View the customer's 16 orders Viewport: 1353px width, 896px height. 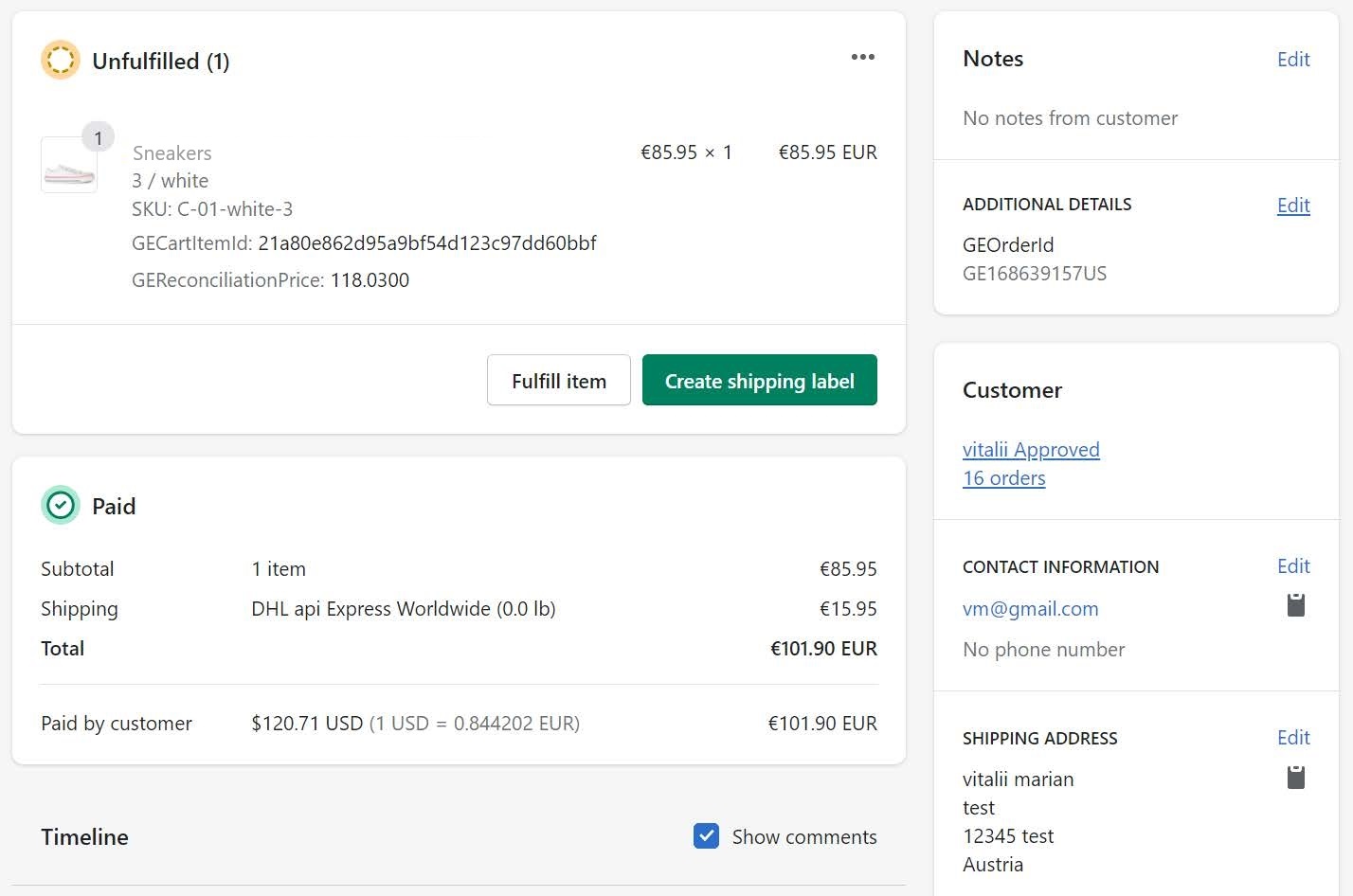[x=1003, y=478]
